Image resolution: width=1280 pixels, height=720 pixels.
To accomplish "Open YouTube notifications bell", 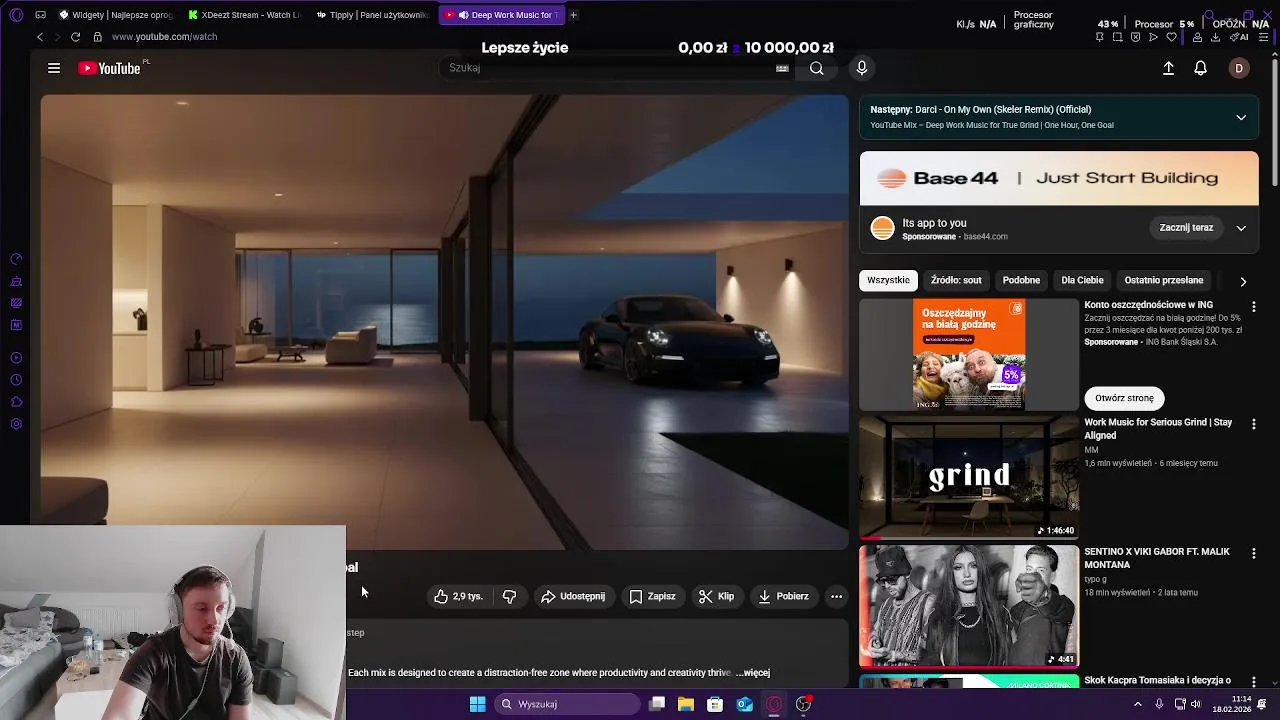I will [1200, 68].
